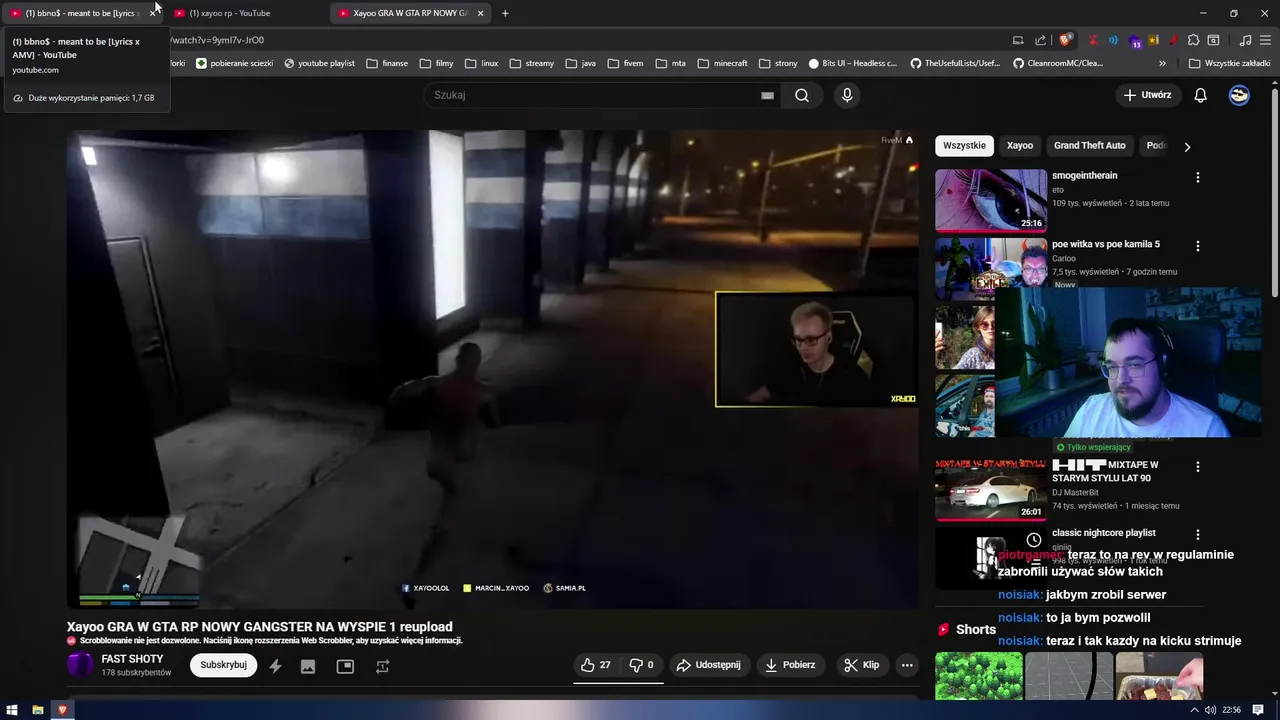Click the image/screenshot icon under video
This screenshot has width=1280, height=720.
coord(308,666)
